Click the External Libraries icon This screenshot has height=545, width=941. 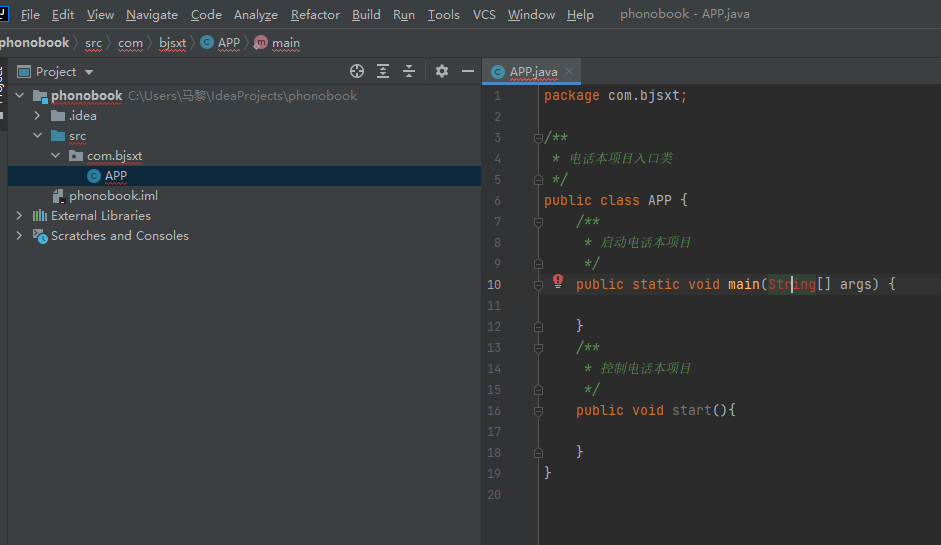[x=40, y=215]
